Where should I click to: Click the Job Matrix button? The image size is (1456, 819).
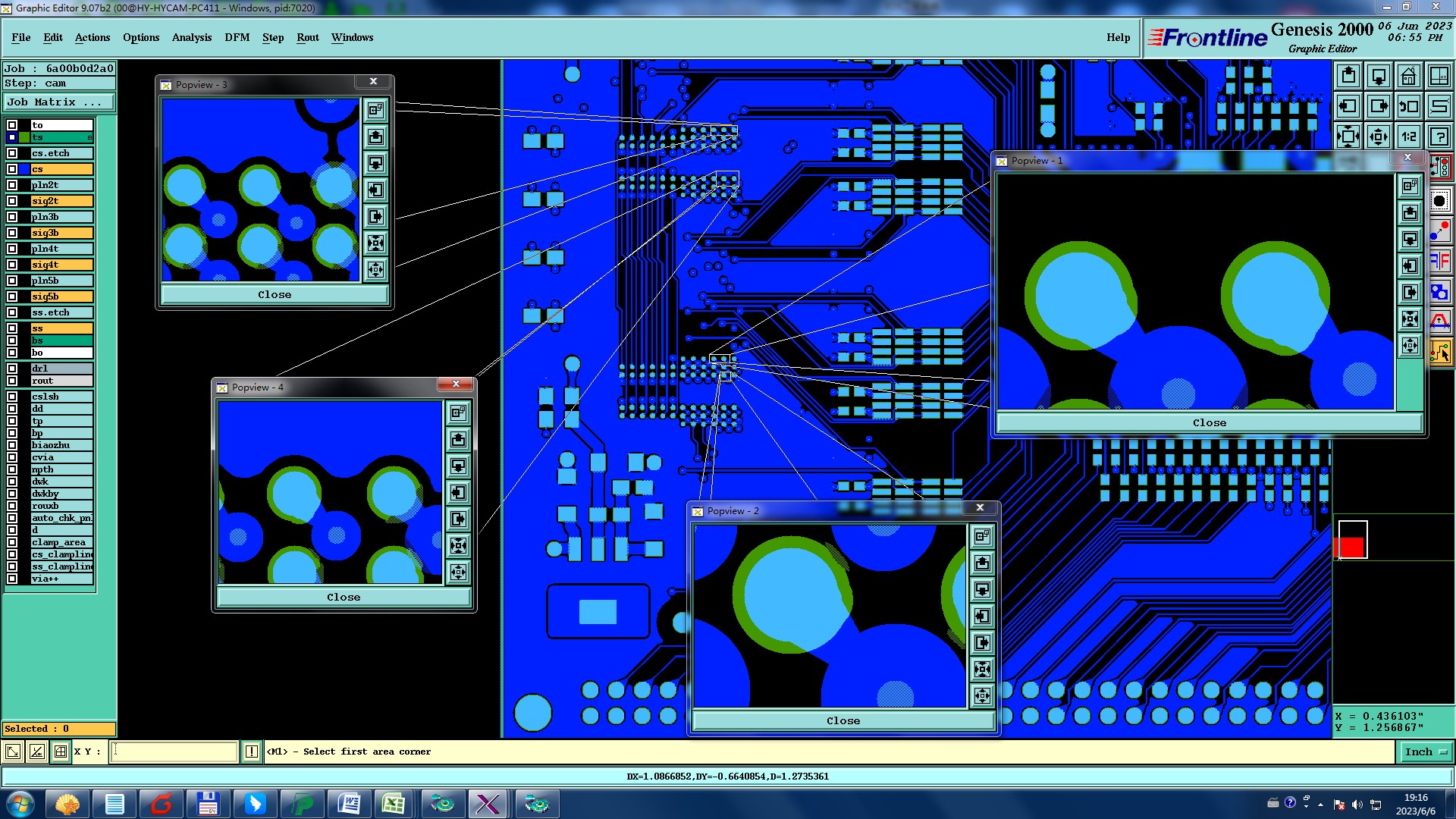point(59,102)
